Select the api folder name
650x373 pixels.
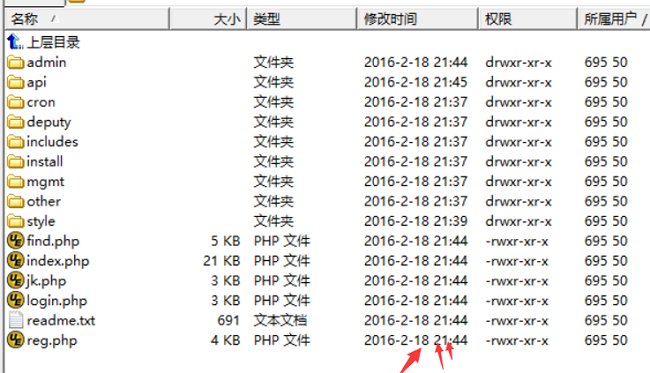(x=36, y=83)
